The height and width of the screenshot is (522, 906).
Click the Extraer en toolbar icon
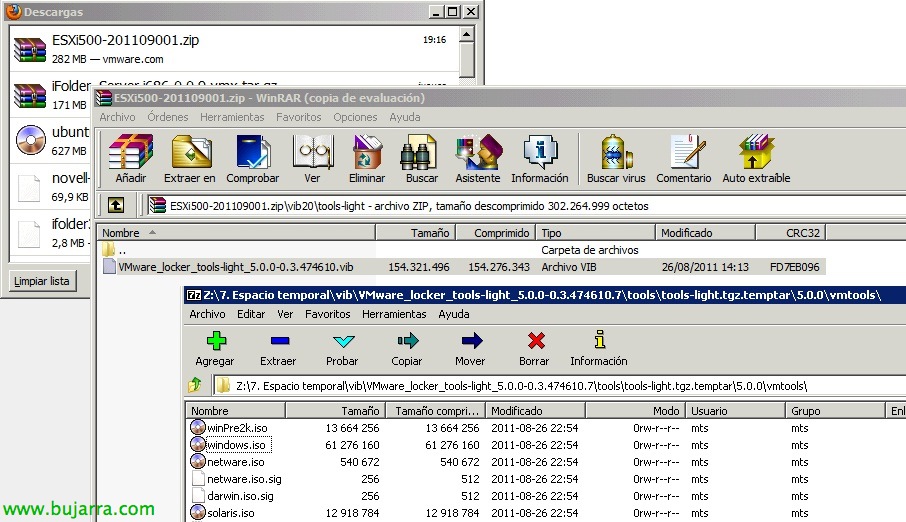click(191, 153)
